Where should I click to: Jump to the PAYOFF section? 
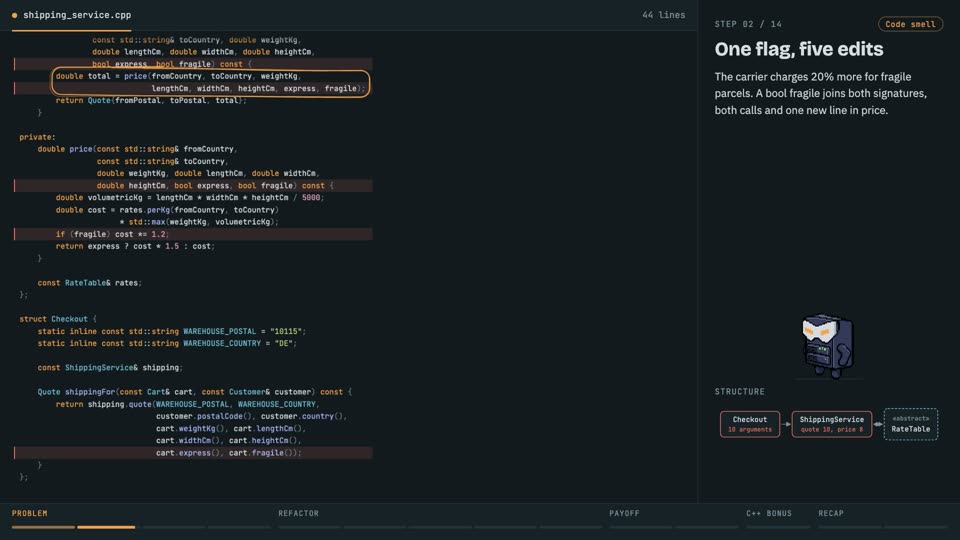(624, 513)
